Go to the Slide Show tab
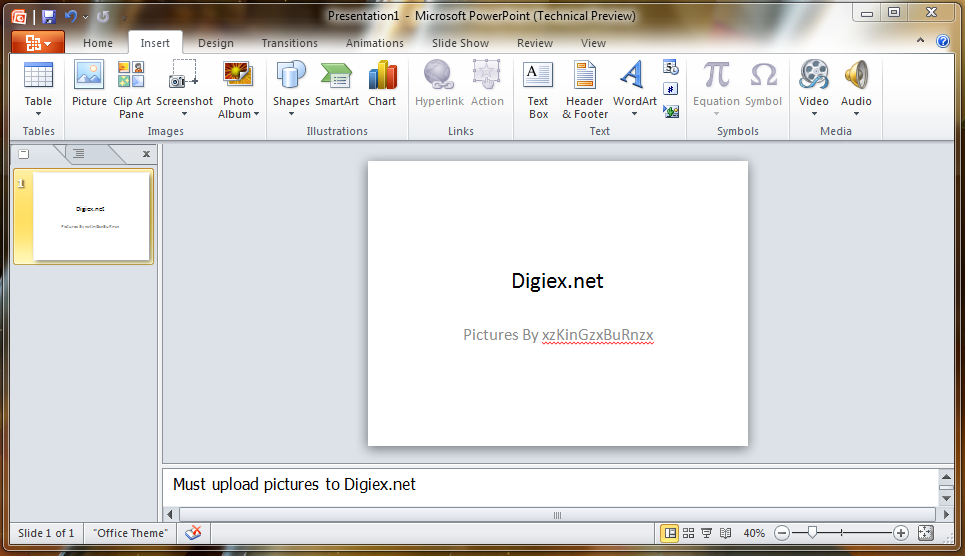This screenshot has width=965, height=556. 460,43
